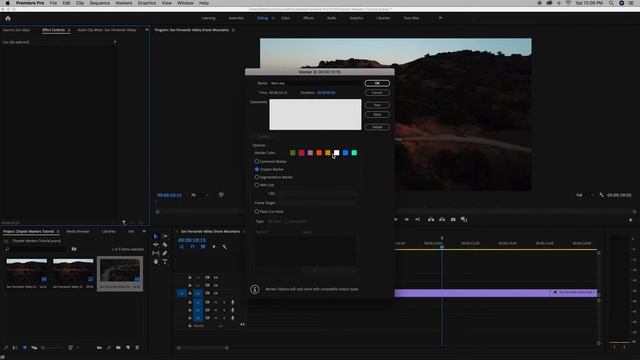Click Next in the Marker dialog

tap(377, 115)
